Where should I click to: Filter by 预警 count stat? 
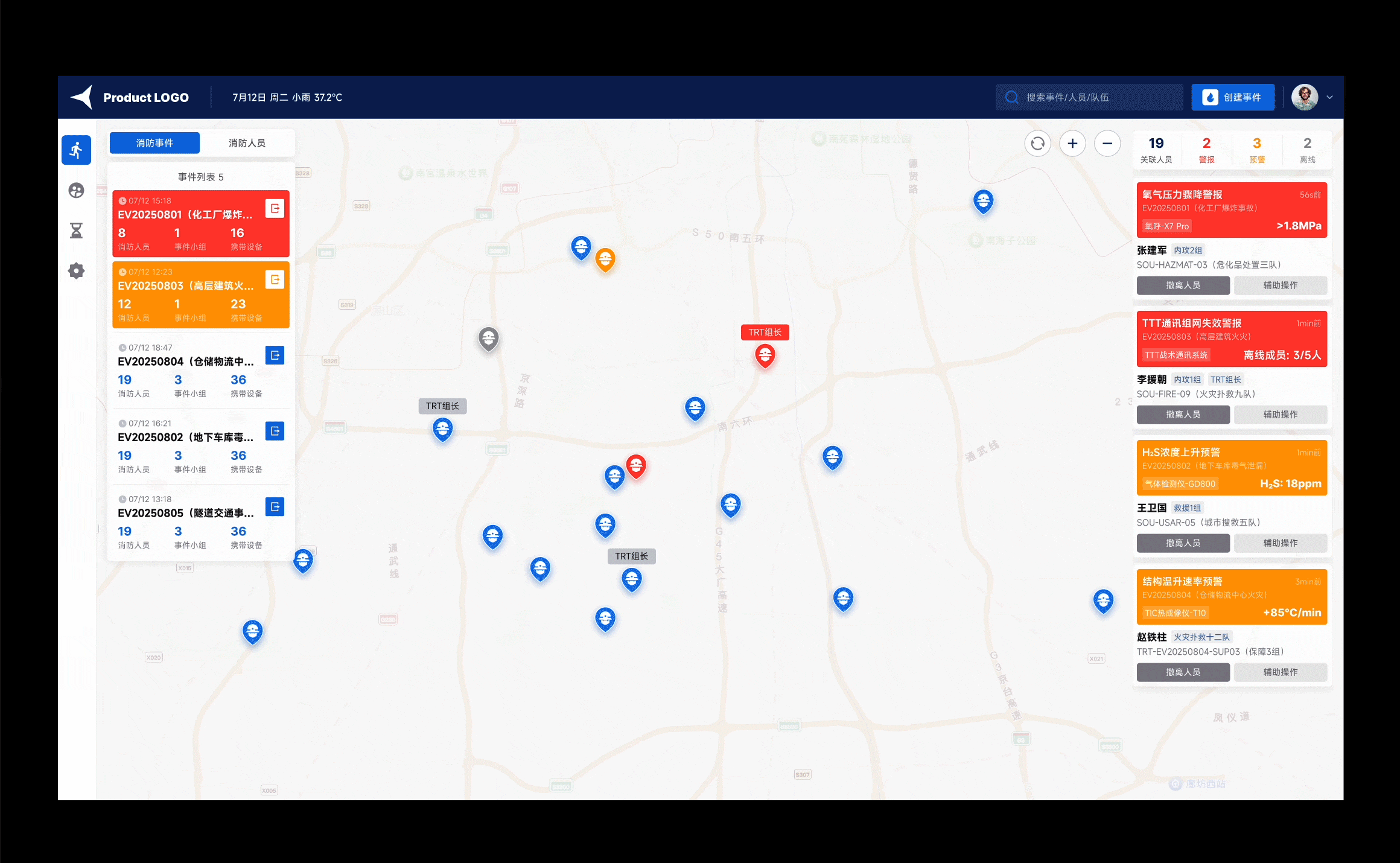(1257, 150)
